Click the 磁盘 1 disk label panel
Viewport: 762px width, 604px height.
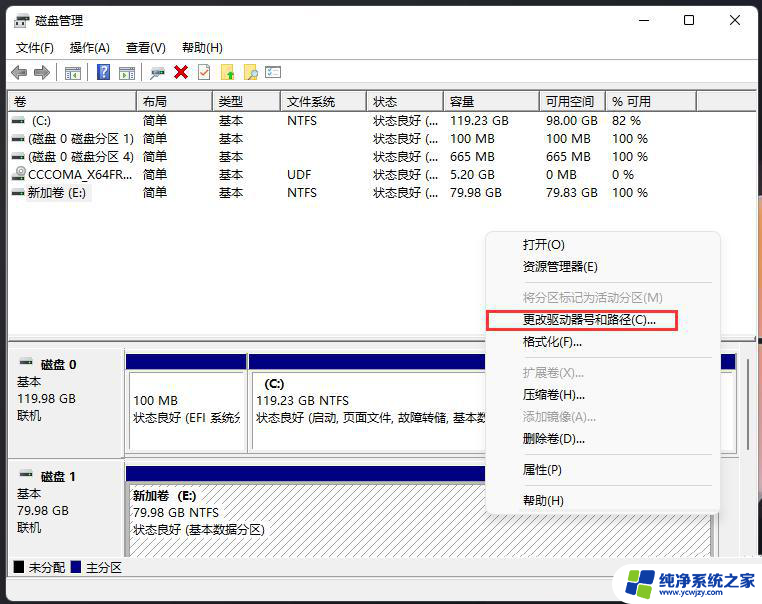click(x=66, y=509)
